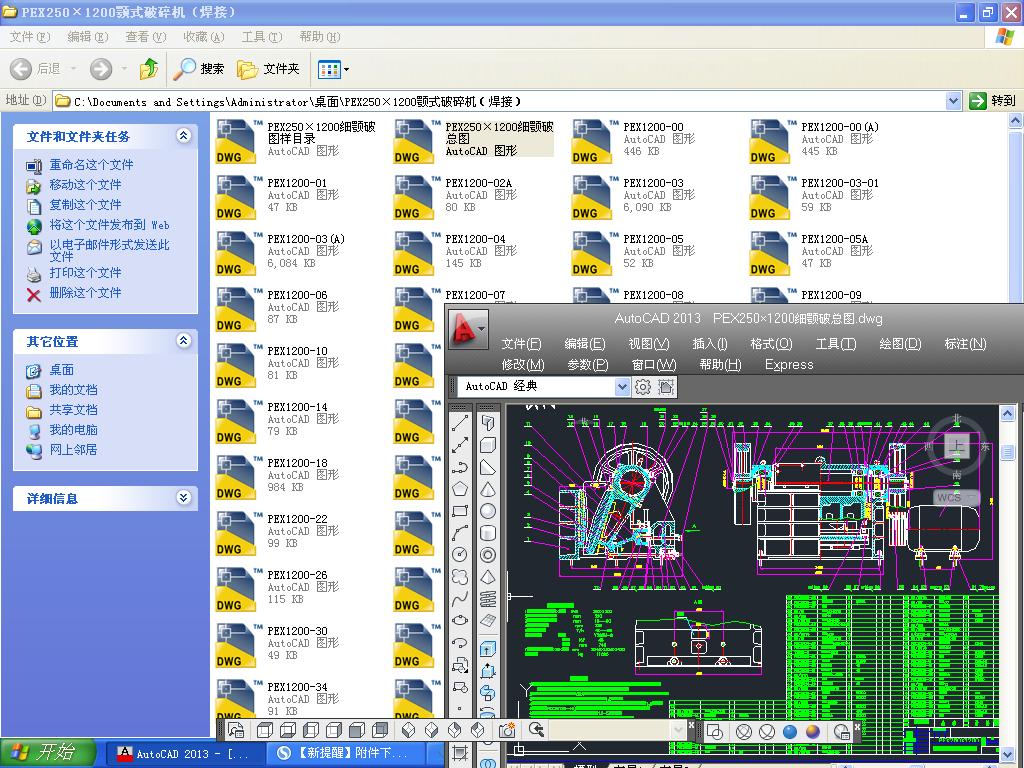Open the Explorer views dropdown button
The height and width of the screenshot is (768, 1024).
[x=333, y=69]
